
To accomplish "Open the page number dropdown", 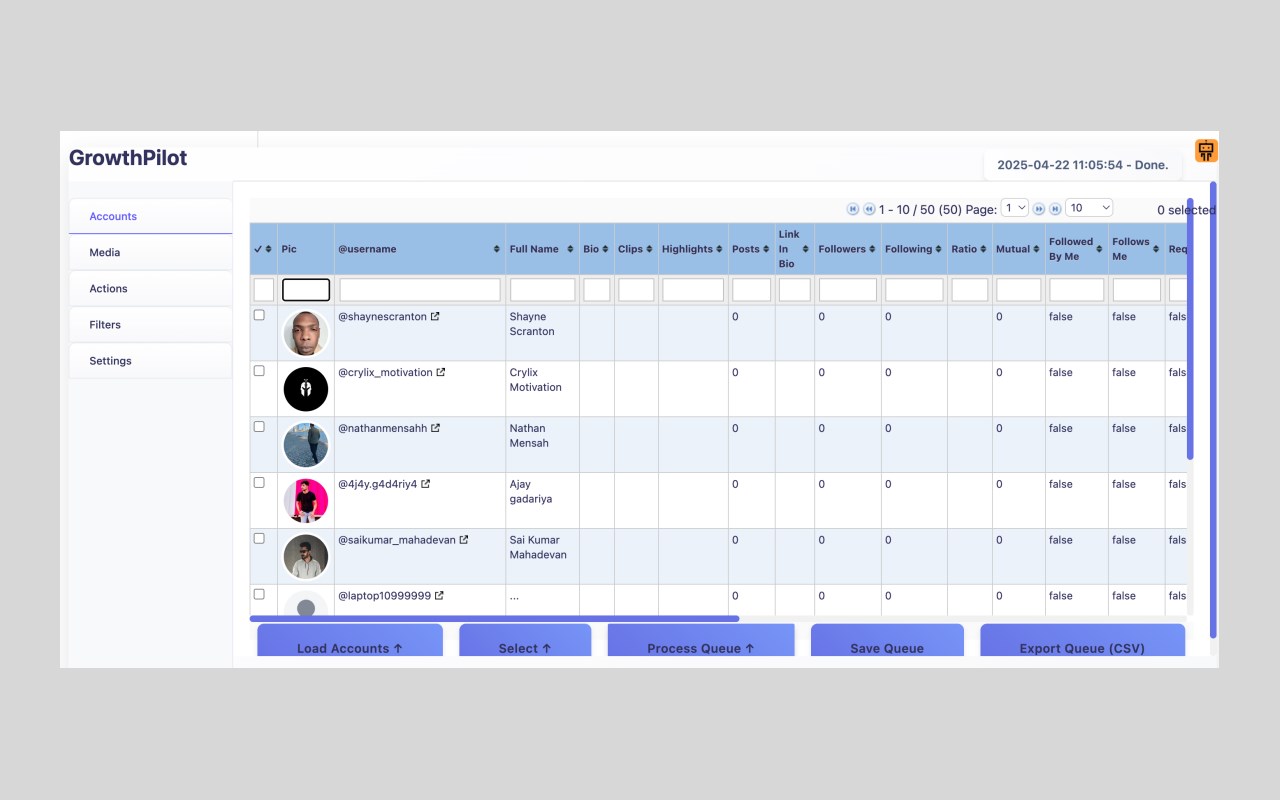I will pos(1015,208).
